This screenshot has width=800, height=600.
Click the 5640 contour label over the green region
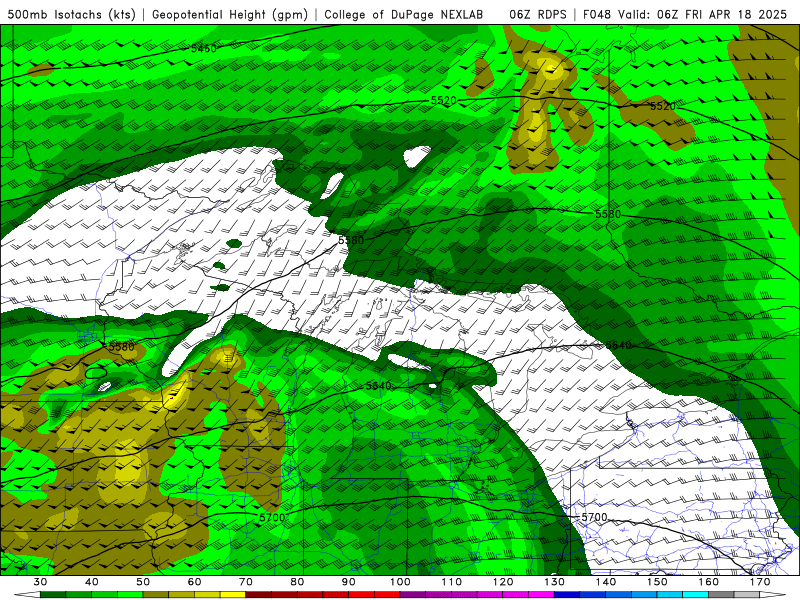click(x=379, y=386)
